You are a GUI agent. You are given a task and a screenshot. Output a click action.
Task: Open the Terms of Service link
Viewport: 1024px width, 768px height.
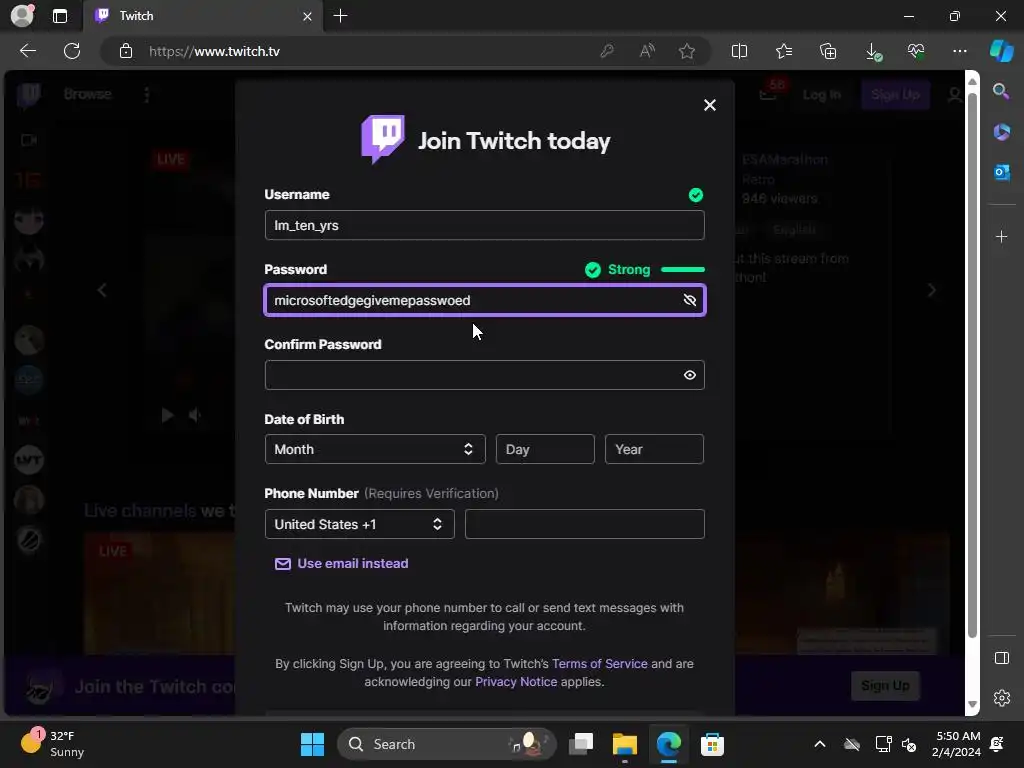[600, 664]
